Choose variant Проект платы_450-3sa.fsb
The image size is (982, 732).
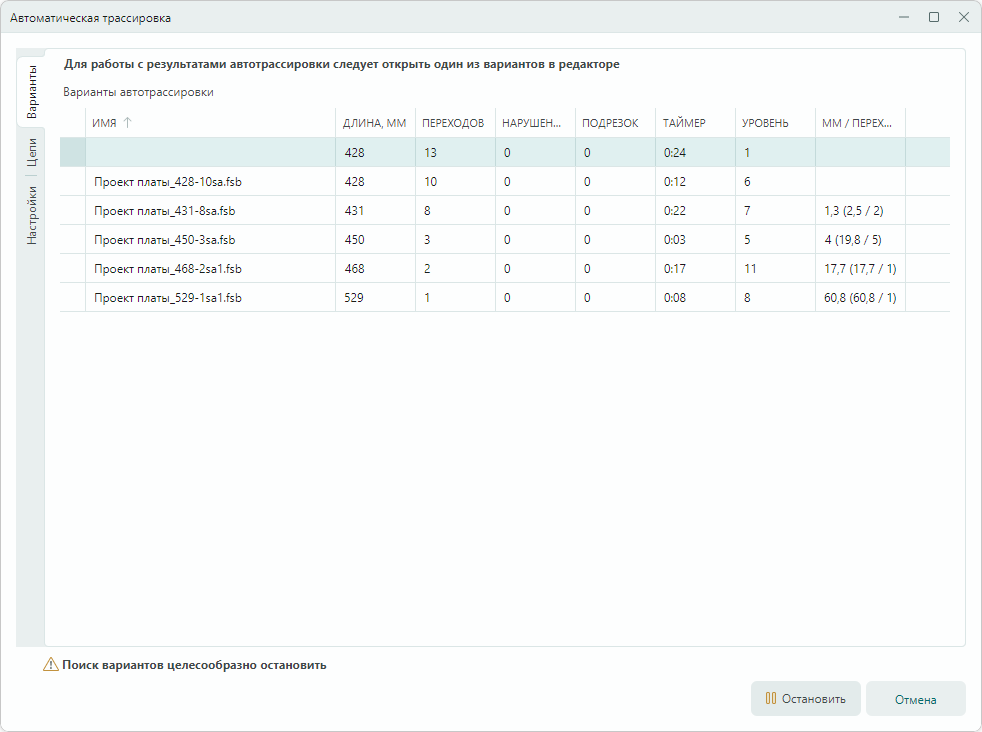(164, 240)
